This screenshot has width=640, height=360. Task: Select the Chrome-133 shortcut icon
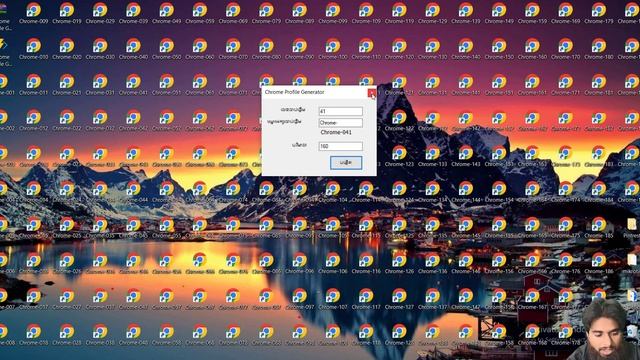click(433, 156)
